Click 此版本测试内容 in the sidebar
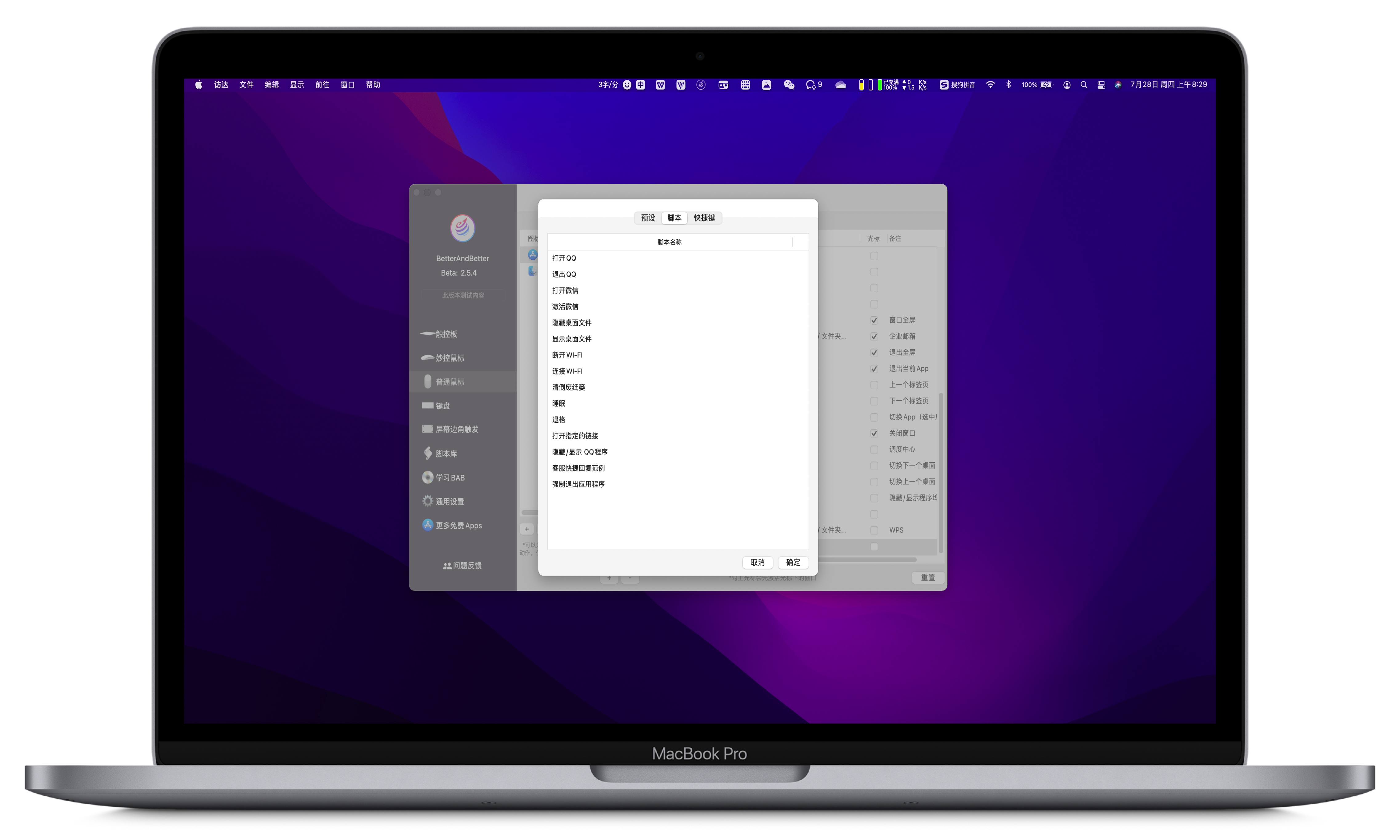 pyautogui.click(x=463, y=295)
